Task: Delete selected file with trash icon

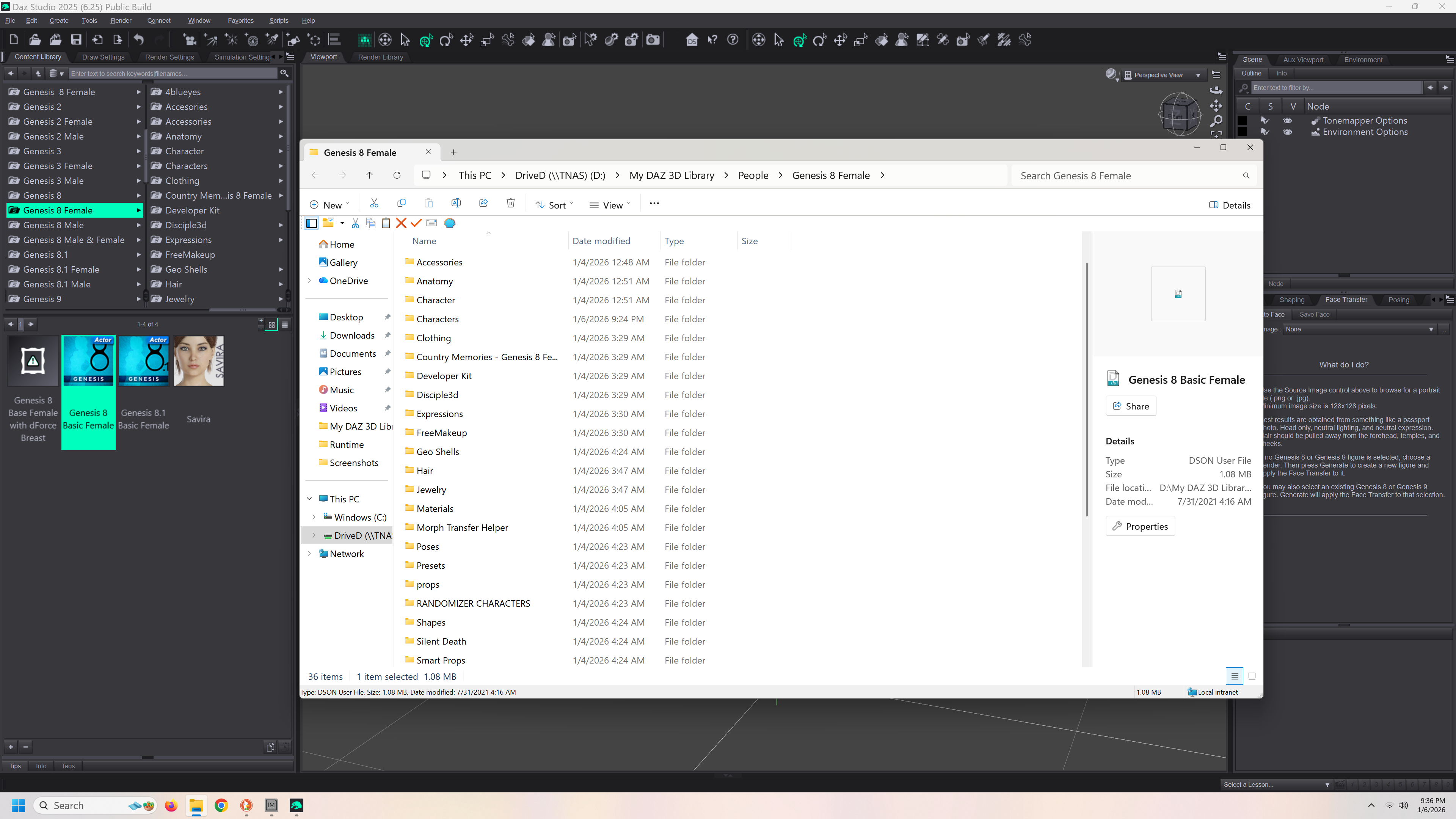Action: coord(510,204)
